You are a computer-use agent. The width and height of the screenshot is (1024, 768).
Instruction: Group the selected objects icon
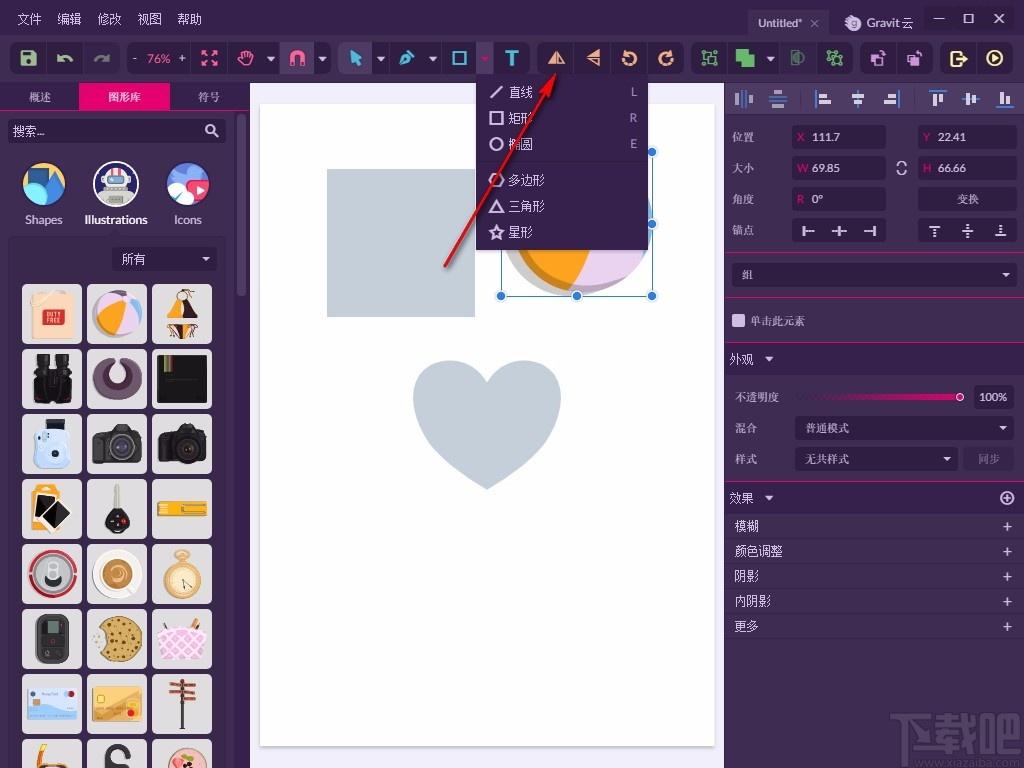709,58
